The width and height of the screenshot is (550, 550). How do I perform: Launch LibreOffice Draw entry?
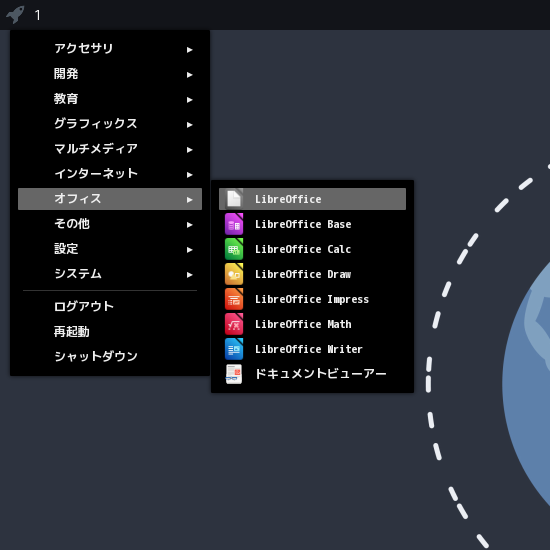click(312, 274)
